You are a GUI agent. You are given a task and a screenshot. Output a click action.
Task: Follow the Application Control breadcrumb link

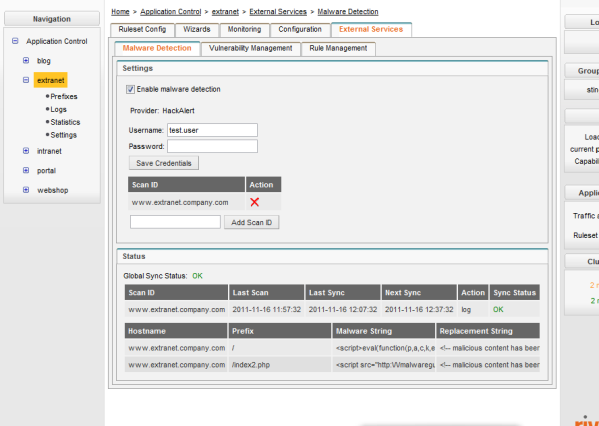(170, 12)
